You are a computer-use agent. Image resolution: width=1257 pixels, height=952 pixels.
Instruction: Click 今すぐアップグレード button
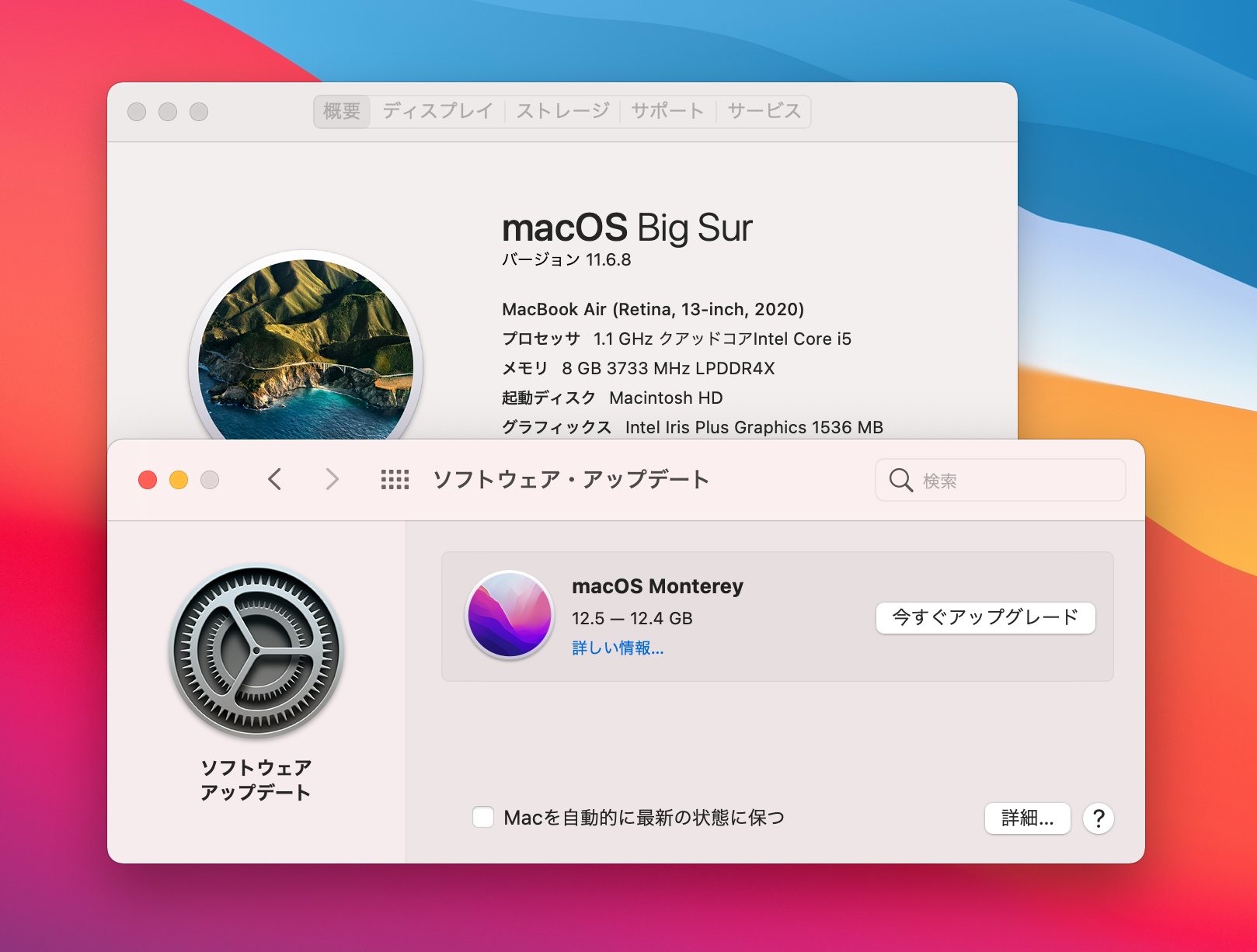click(986, 618)
